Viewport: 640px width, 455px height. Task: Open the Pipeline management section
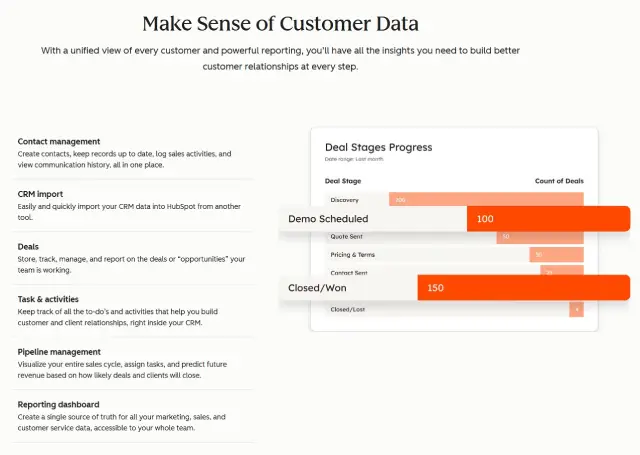tap(59, 352)
